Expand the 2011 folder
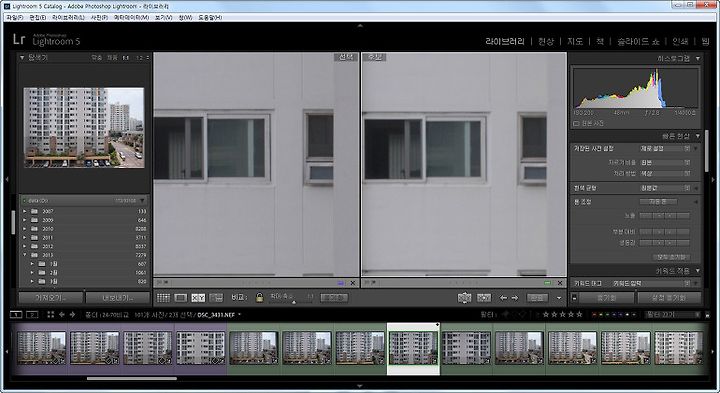Viewport: 720px width, 393px height. click(x=25, y=238)
